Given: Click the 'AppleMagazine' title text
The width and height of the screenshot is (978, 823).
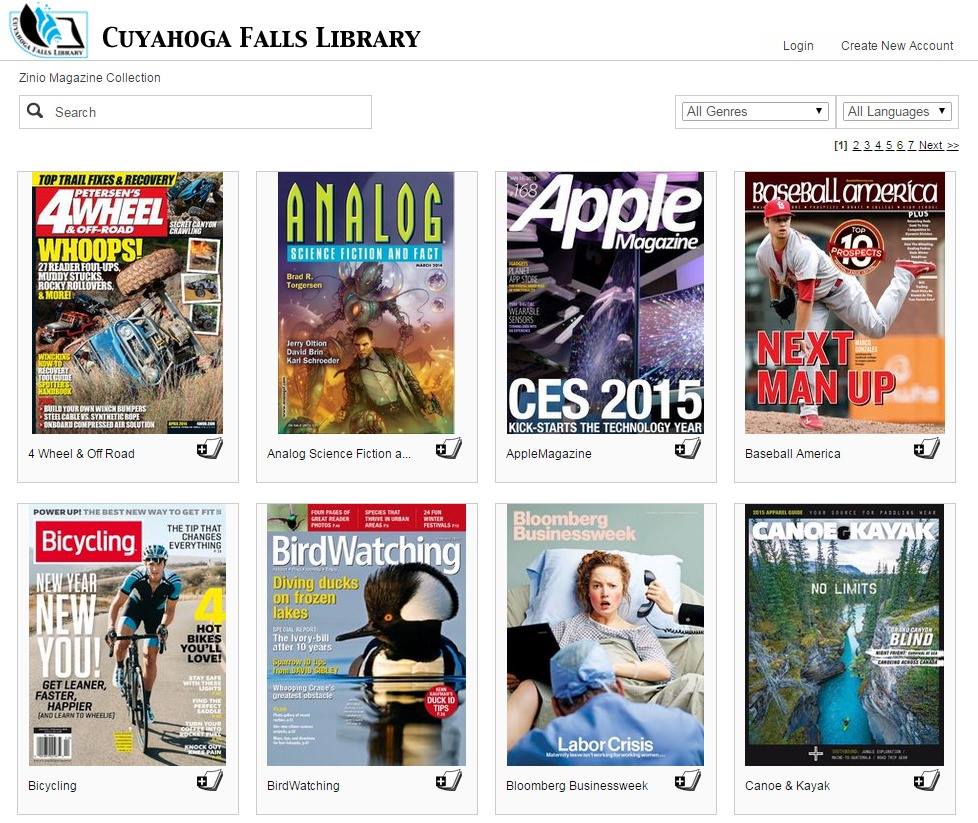Looking at the screenshot, I should [549, 454].
